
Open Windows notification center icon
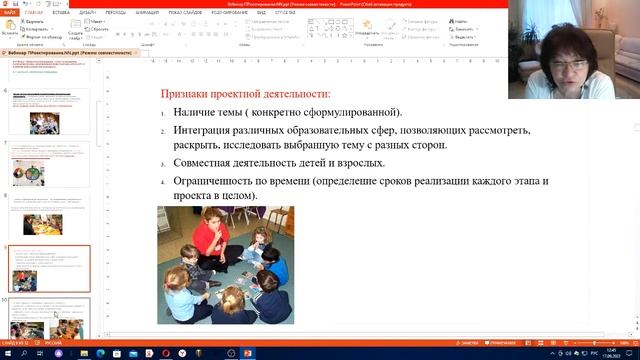click(x=629, y=353)
